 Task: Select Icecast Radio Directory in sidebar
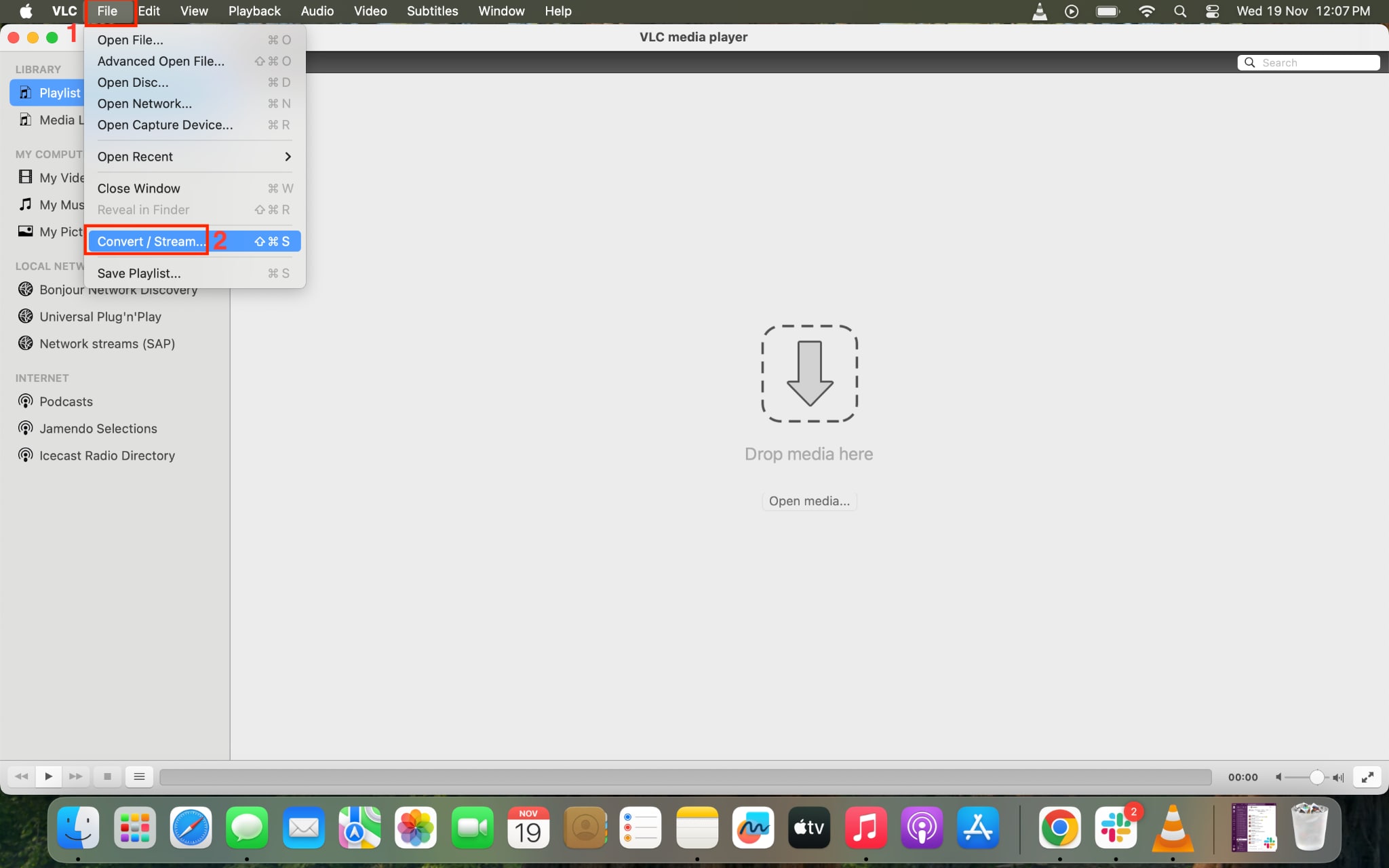tap(106, 455)
